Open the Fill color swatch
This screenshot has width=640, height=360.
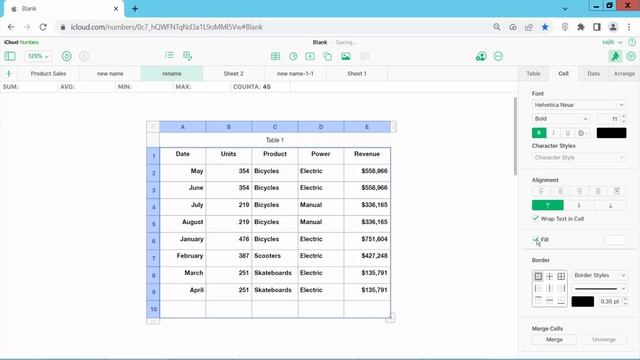615,240
